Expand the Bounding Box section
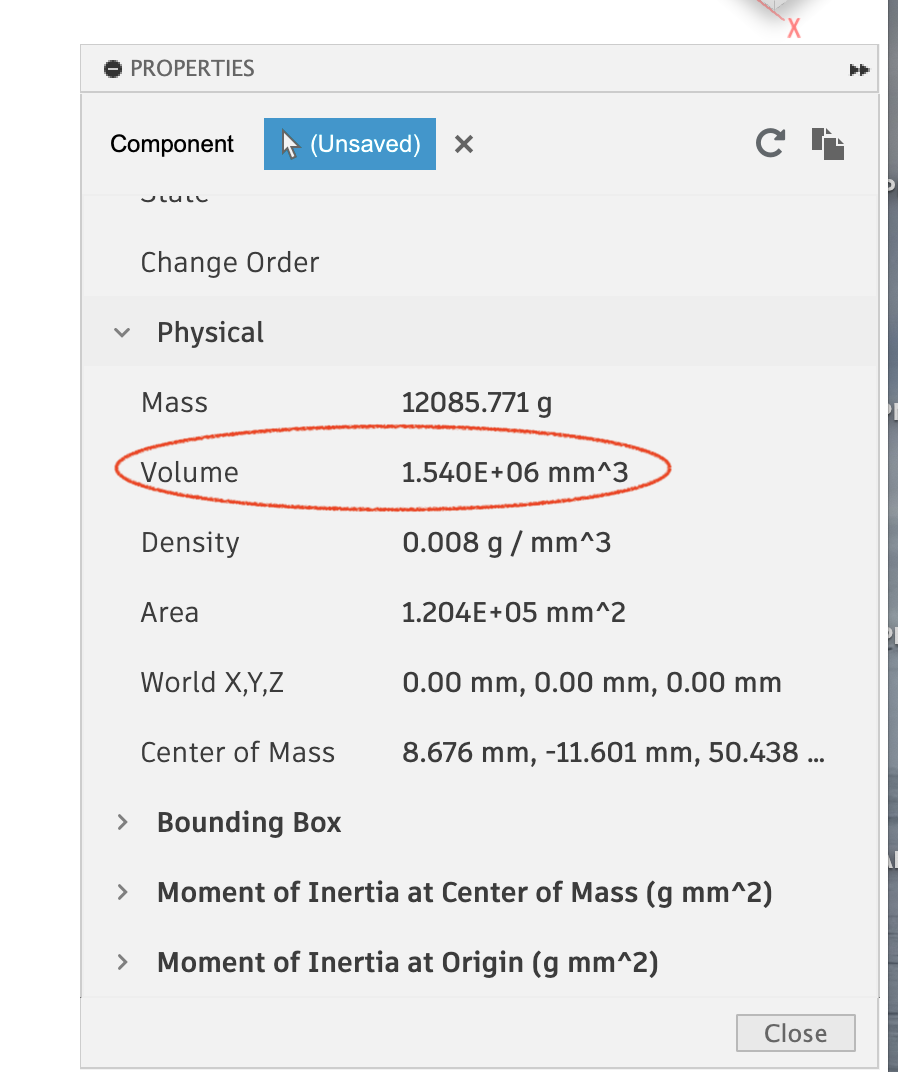898x1072 pixels. tap(122, 822)
